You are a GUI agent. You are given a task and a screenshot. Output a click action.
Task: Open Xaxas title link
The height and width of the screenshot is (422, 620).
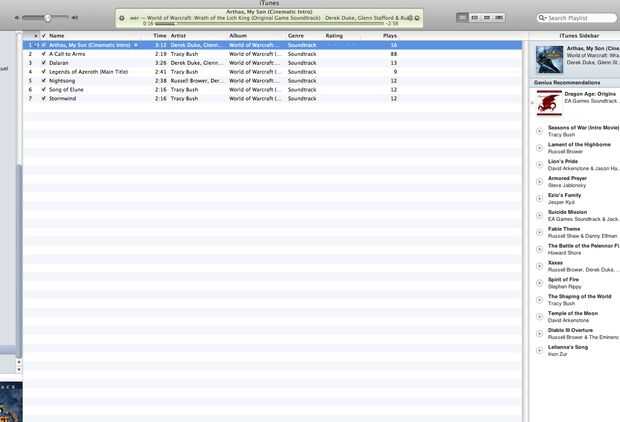click(x=555, y=263)
